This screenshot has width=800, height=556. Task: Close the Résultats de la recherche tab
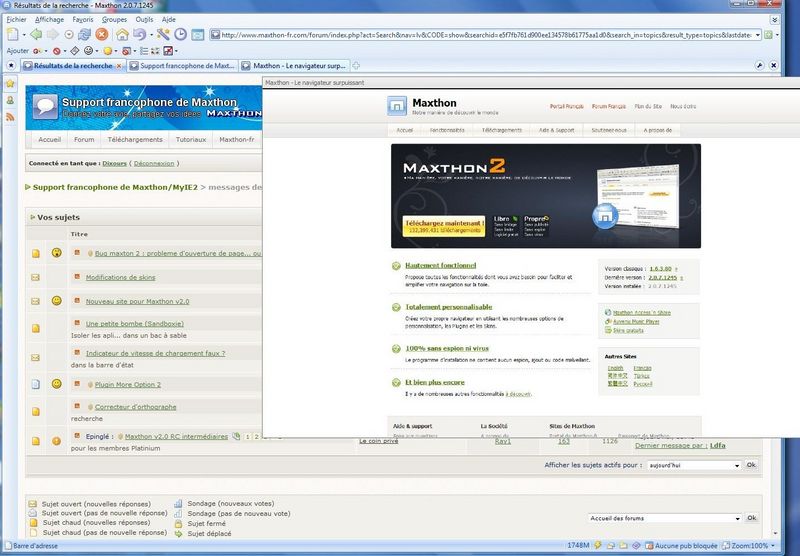(x=119, y=66)
